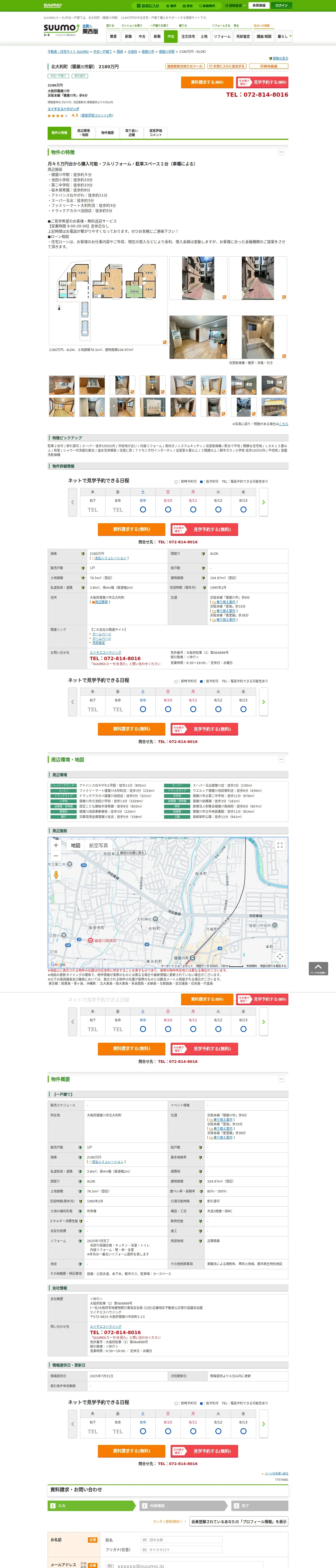Click previous-week arrow on first calendar
The height and width of the screenshot is (1568, 336).
tap(72, 502)
